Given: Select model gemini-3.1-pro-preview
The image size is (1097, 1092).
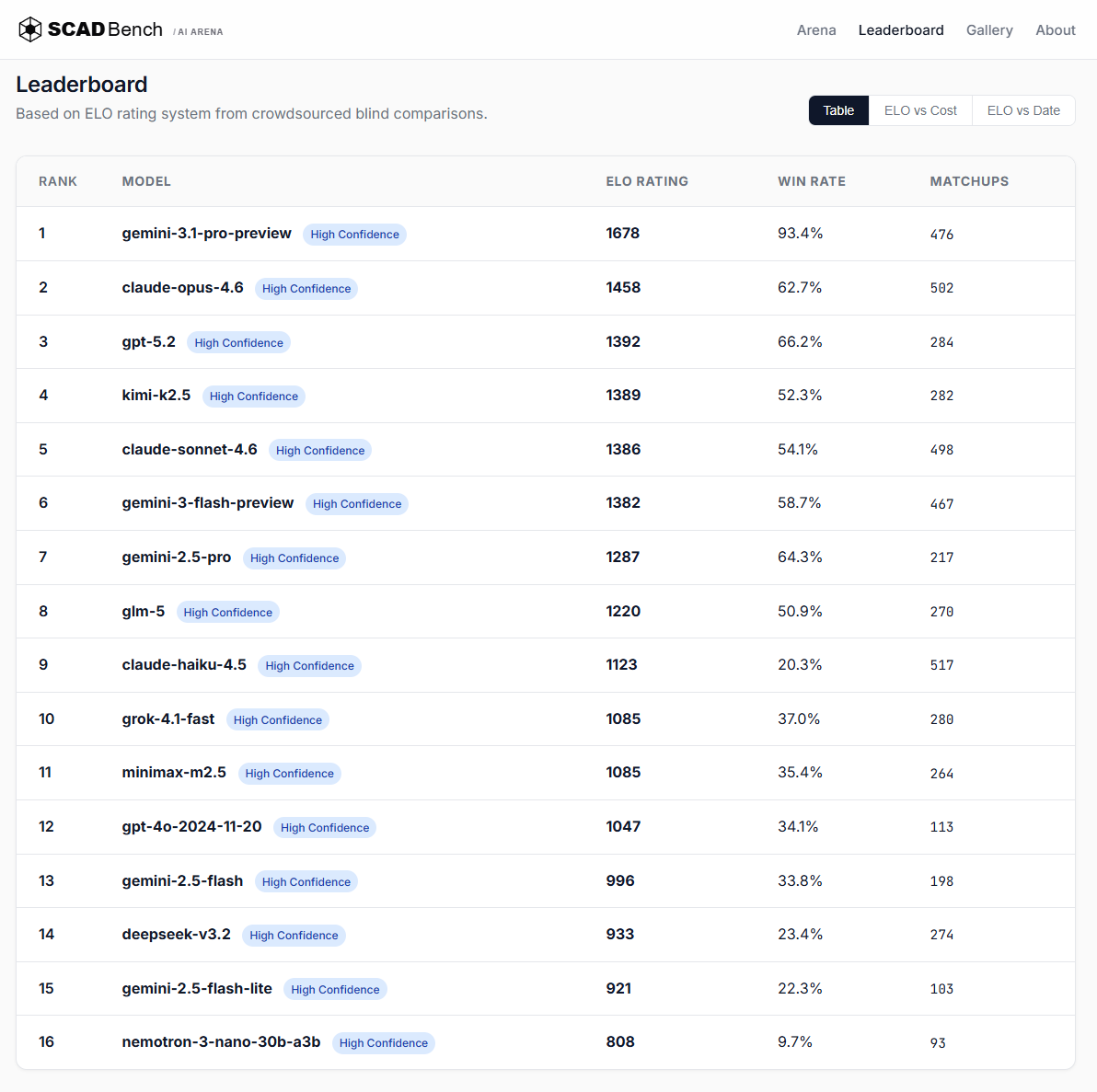Looking at the screenshot, I should coord(206,234).
